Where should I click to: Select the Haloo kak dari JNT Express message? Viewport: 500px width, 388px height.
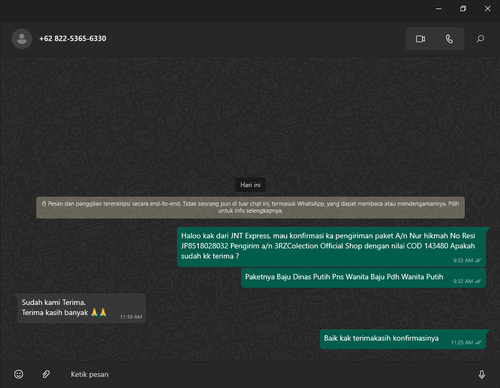click(x=331, y=247)
